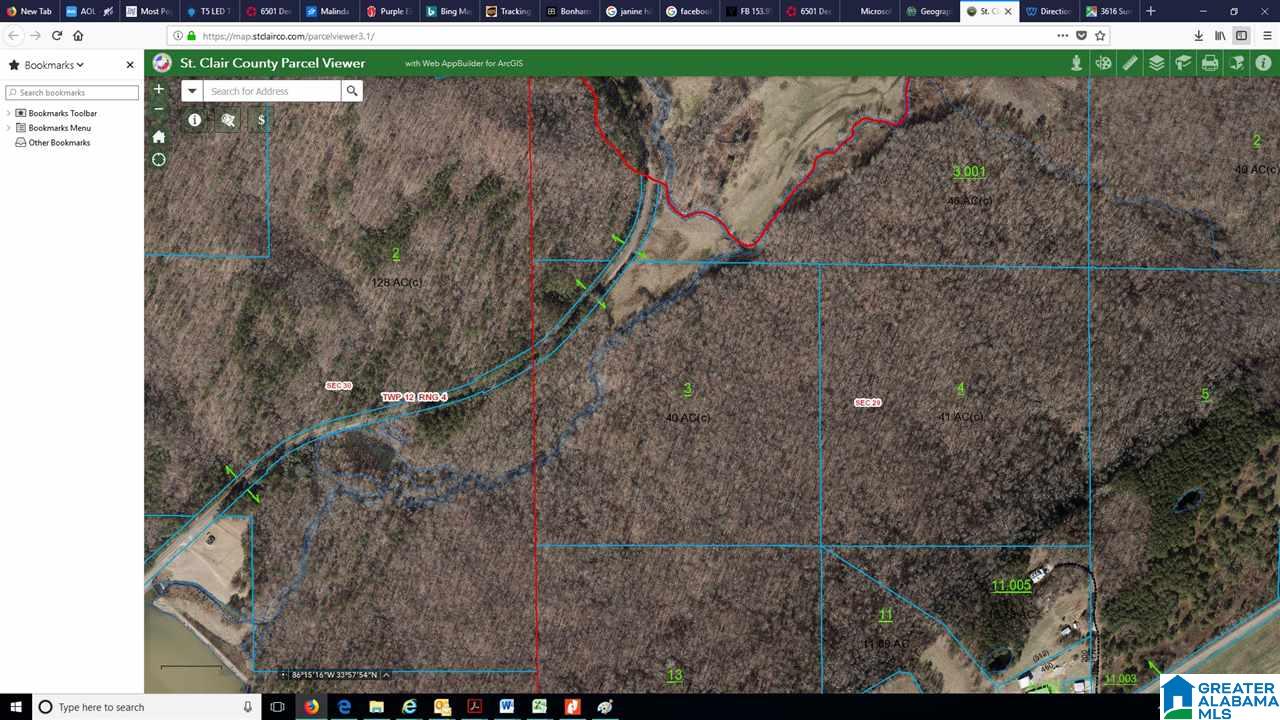The image size is (1280, 720).
Task: Click the My Location button
Action: pos(158,160)
